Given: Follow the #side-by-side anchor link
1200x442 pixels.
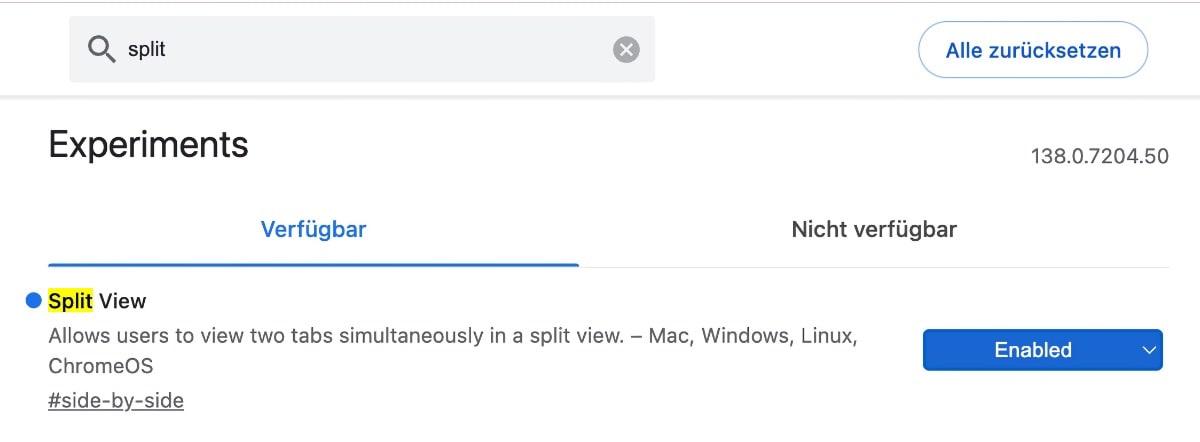Looking at the screenshot, I should coord(116,401).
